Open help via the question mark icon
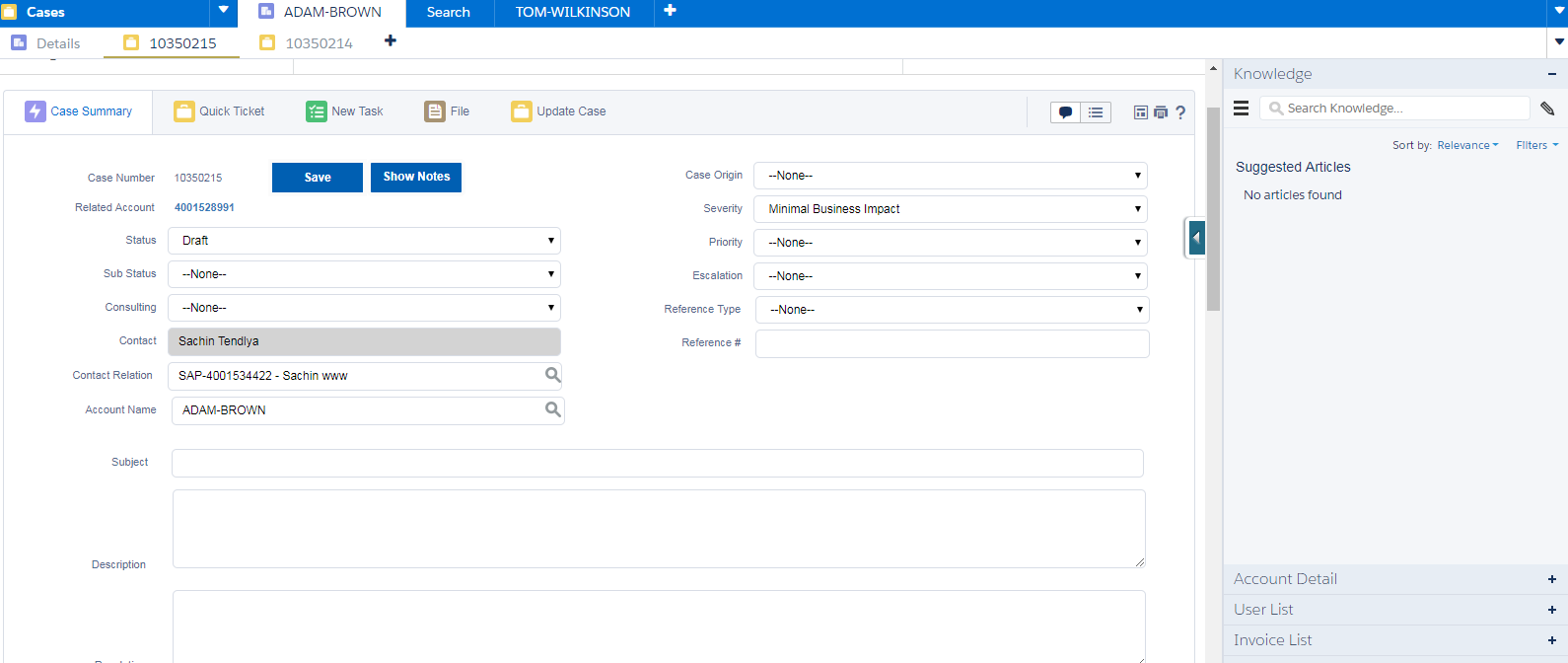This screenshot has width=1568, height=663. [1180, 112]
